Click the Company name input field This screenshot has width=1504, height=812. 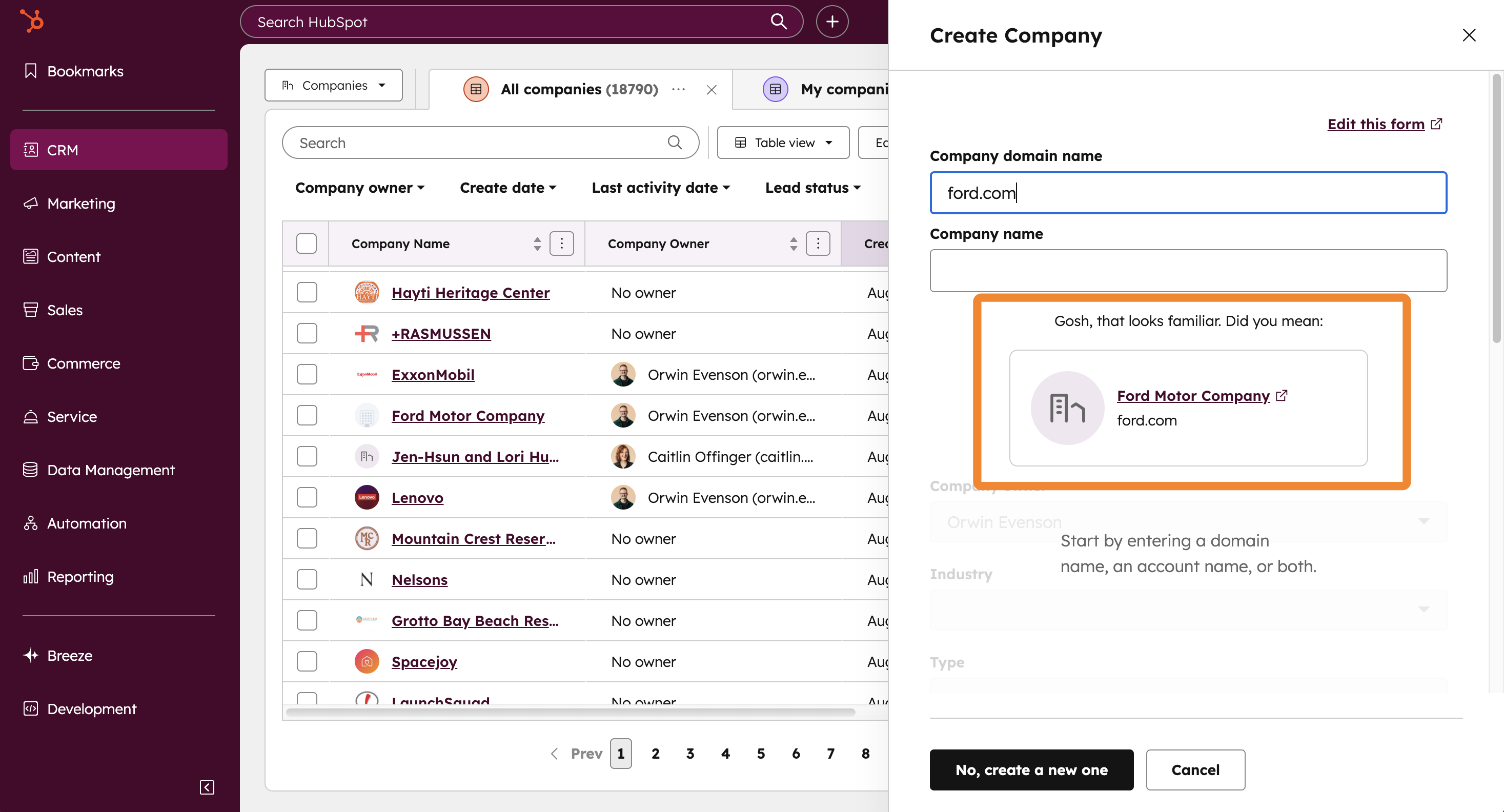point(1188,270)
